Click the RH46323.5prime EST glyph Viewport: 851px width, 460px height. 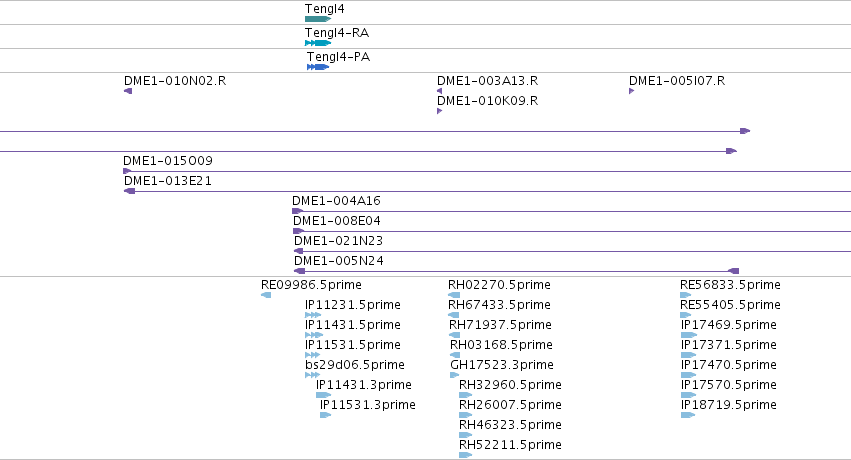pyautogui.click(x=466, y=435)
